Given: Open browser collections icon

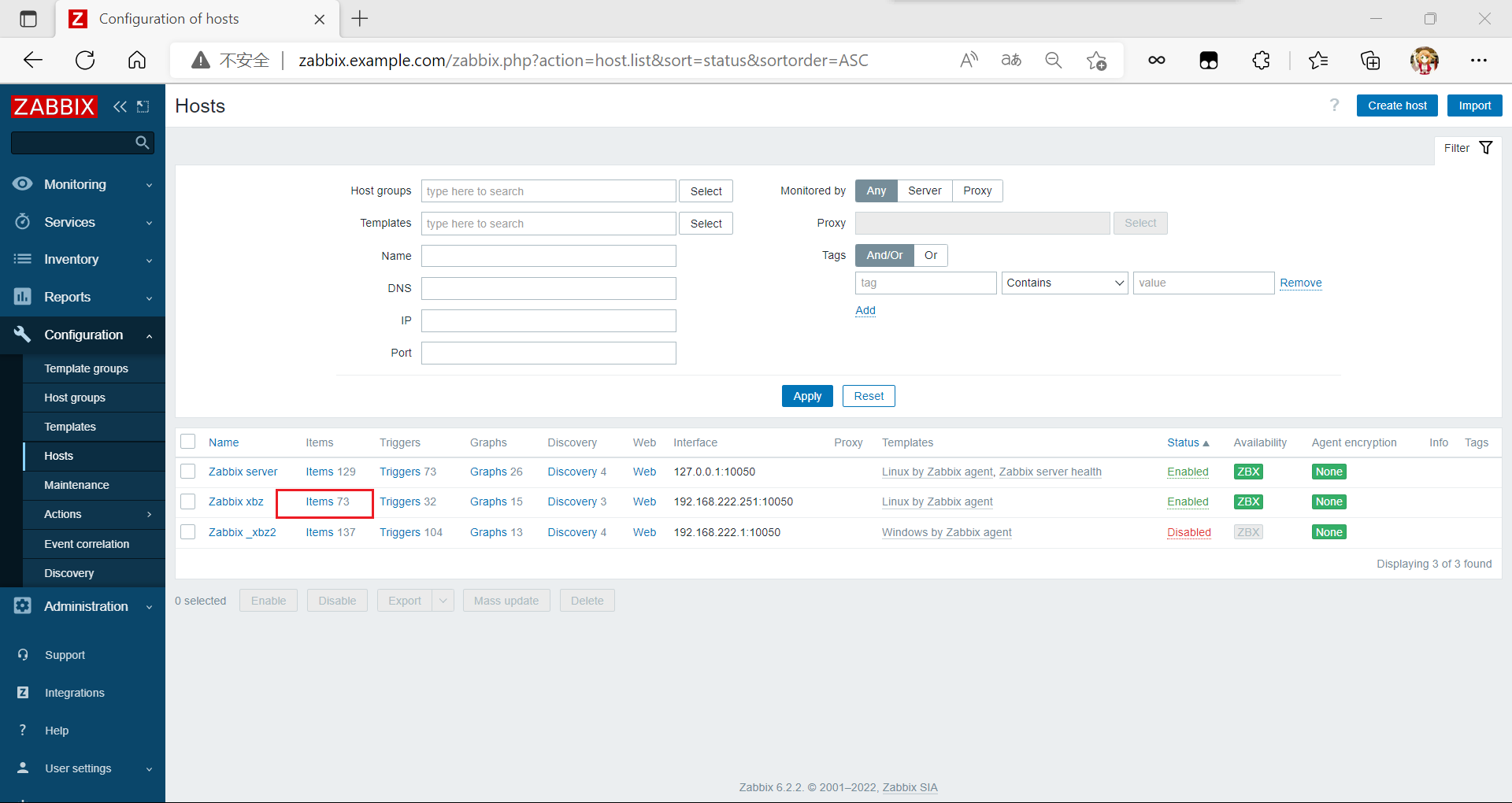Looking at the screenshot, I should coord(1370,60).
